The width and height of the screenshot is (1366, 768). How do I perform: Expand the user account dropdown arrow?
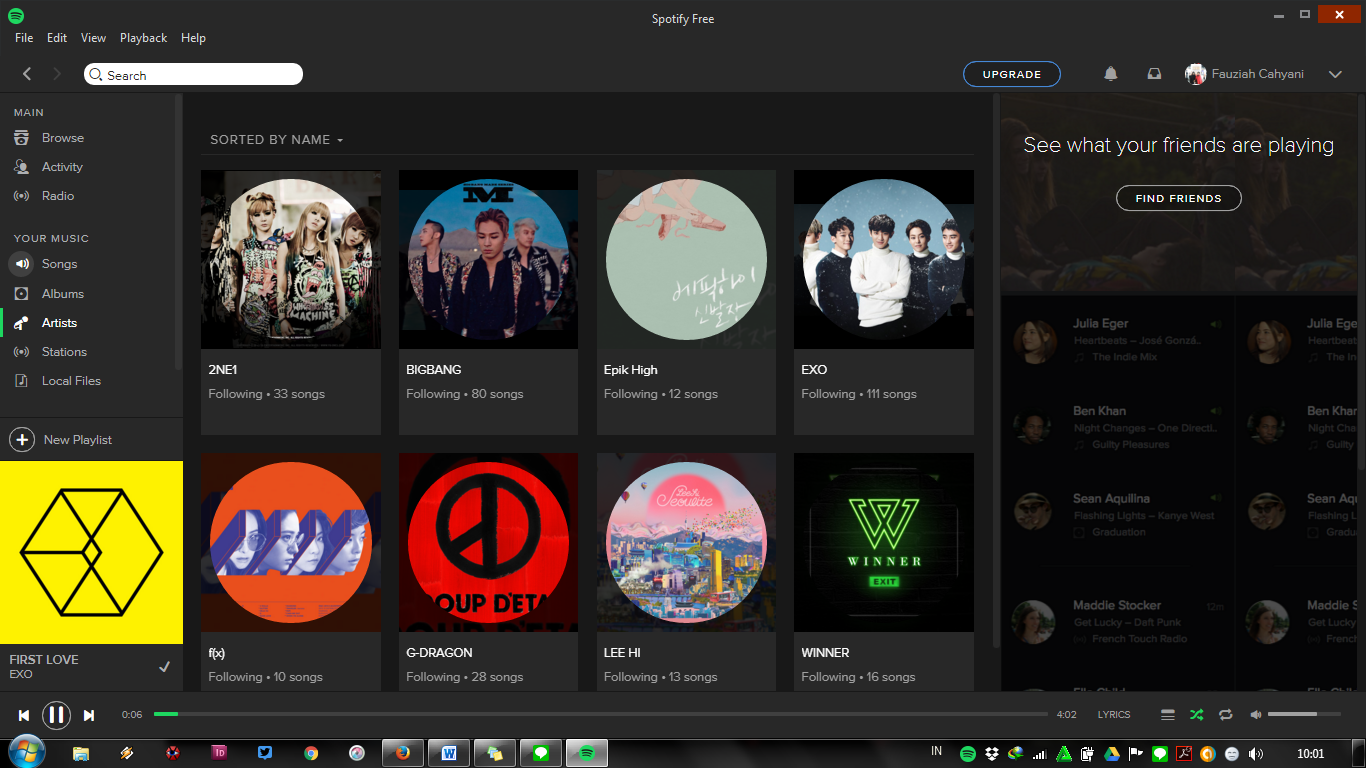pyautogui.click(x=1335, y=74)
